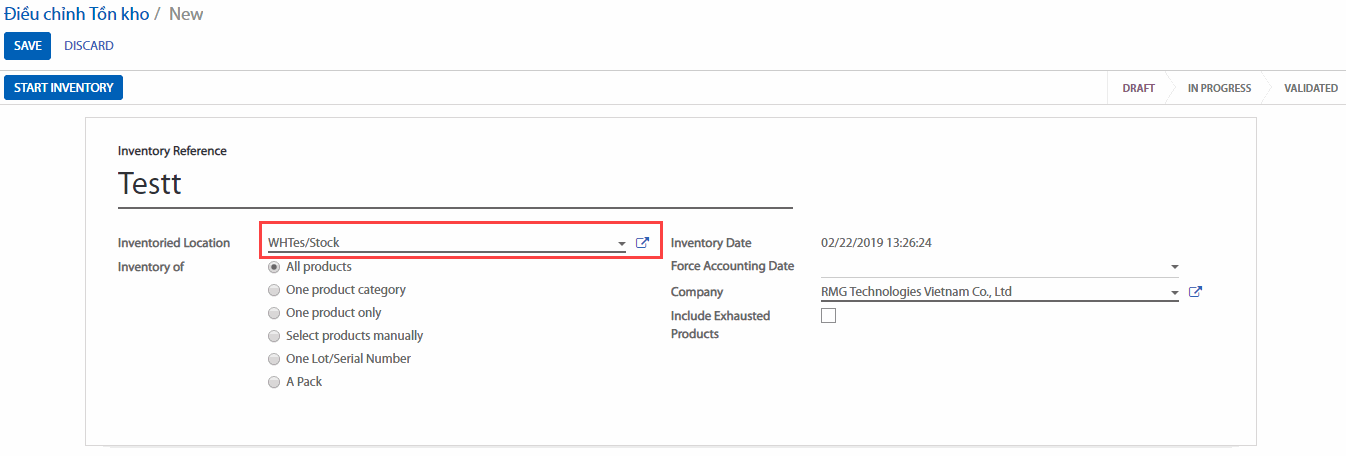Open external link icon beside Company field
The height and width of the screenshot is (456, 1346).
coord(1194,292)
